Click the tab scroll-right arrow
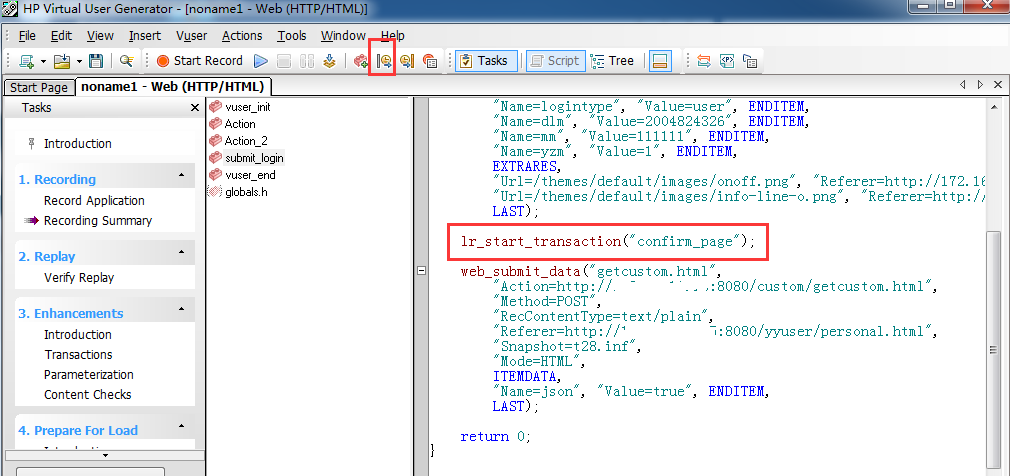 click(x=980, y=84)
